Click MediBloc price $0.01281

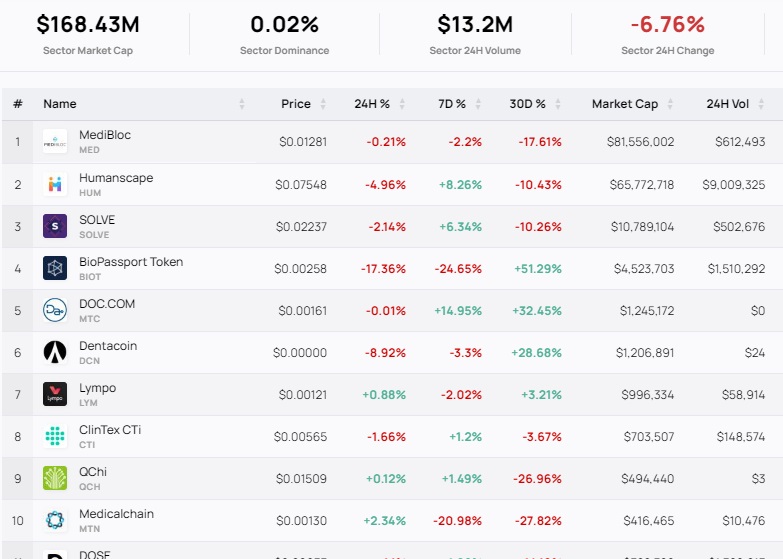click(303, 142)
